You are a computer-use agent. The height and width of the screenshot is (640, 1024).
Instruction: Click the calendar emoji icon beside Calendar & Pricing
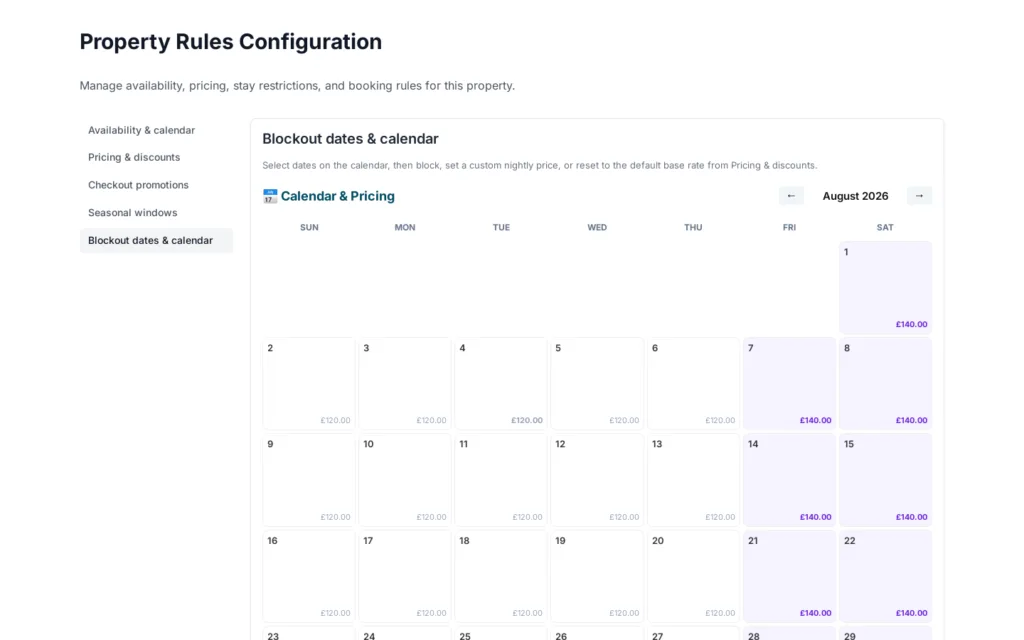[270, 196]
